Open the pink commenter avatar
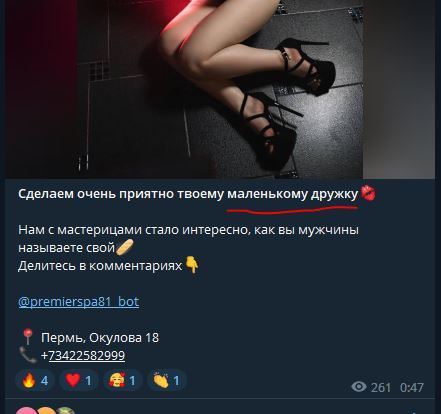Image resolution: width=441 pixels, height=414 pixels. pyautogui.click(x=26, y=411)
